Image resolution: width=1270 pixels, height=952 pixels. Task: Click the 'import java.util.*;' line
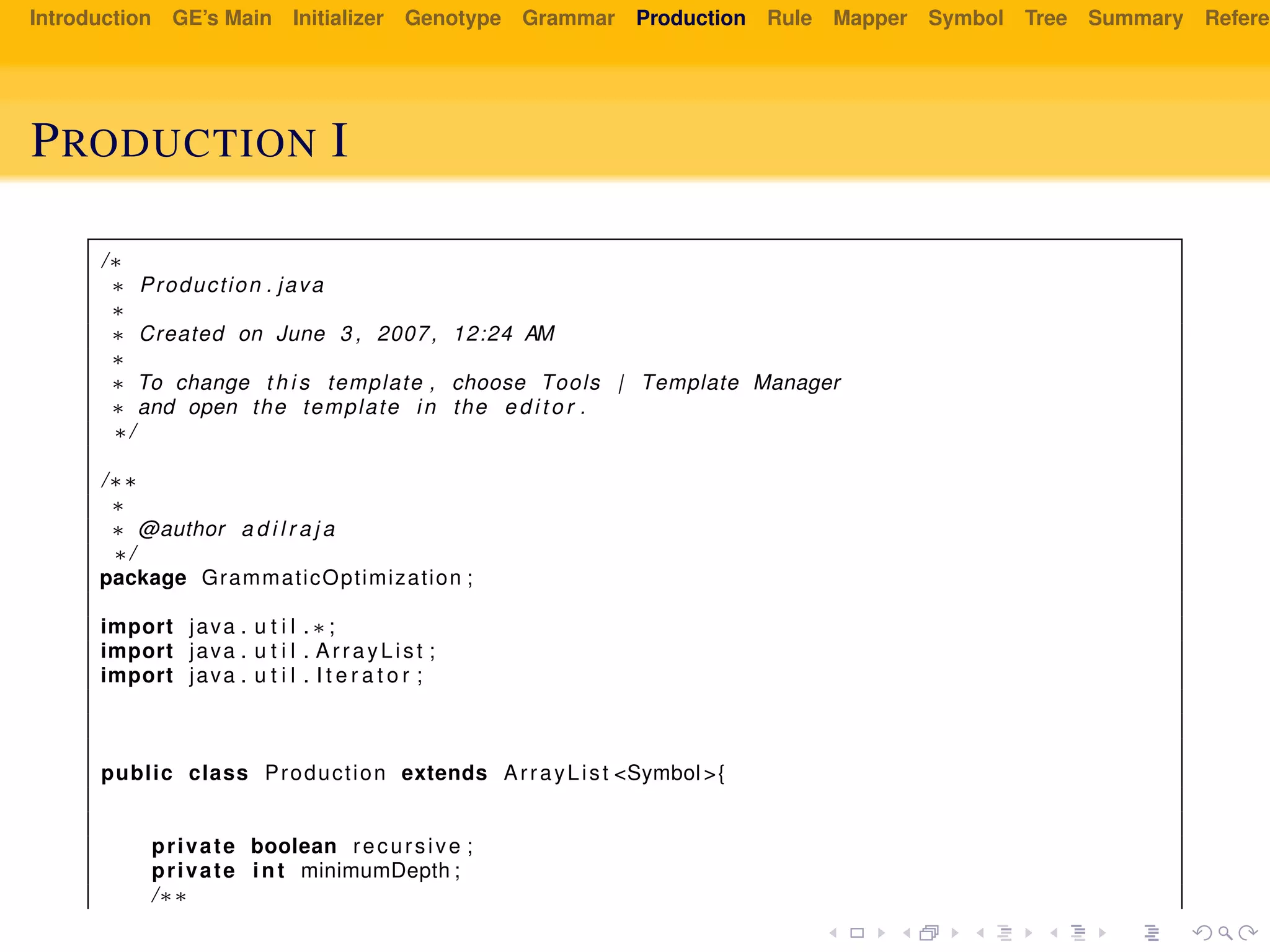(218, 627)
